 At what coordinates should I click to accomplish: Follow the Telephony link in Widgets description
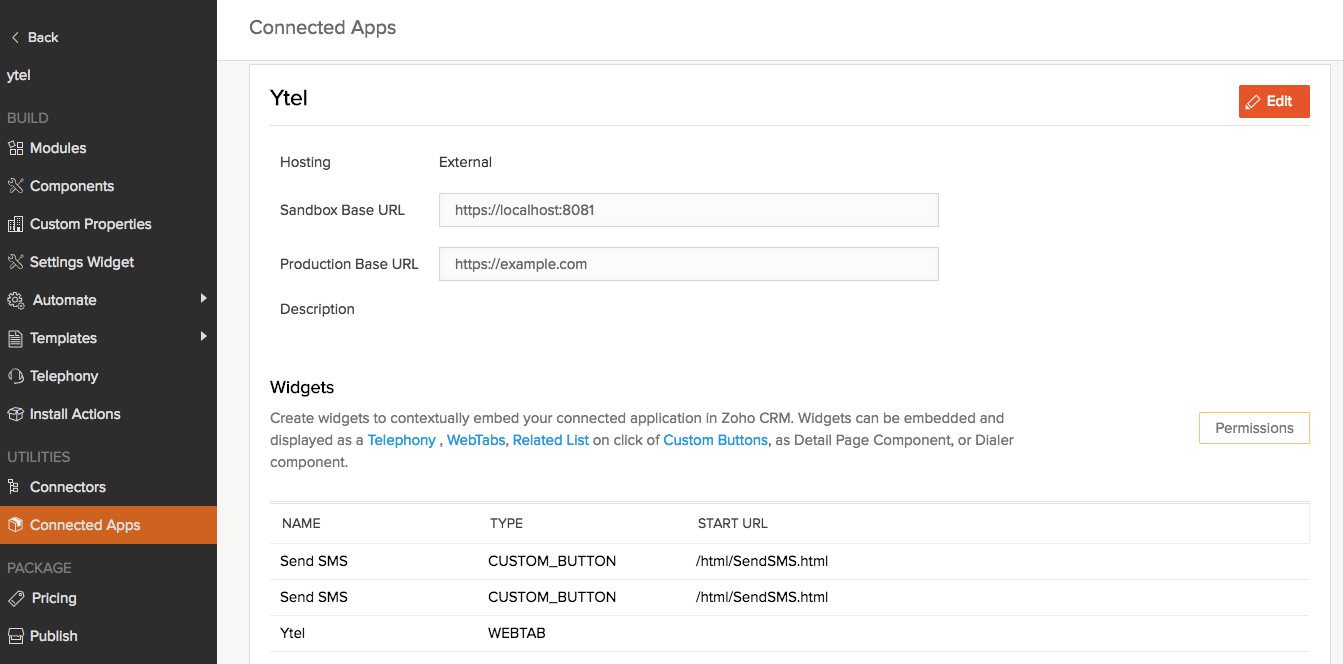(x=401, y=440)
